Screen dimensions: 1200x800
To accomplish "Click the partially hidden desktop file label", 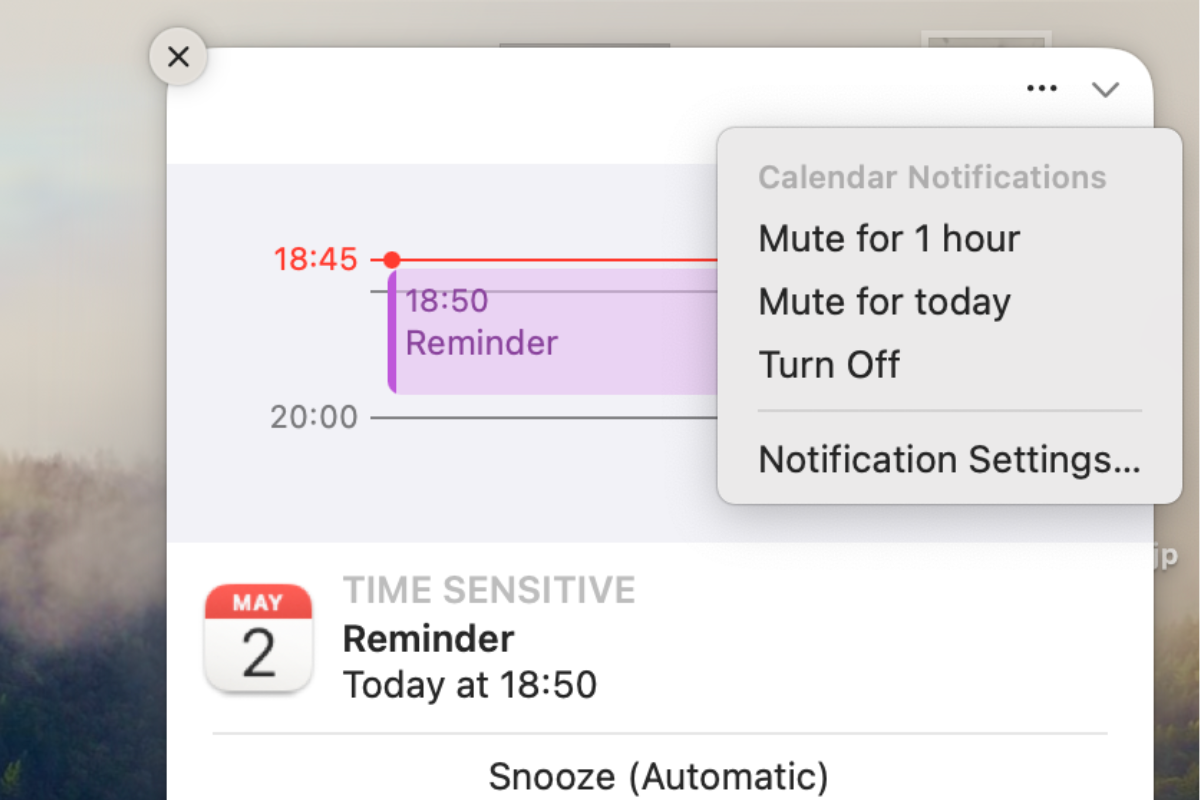I will pos(1166,556).
